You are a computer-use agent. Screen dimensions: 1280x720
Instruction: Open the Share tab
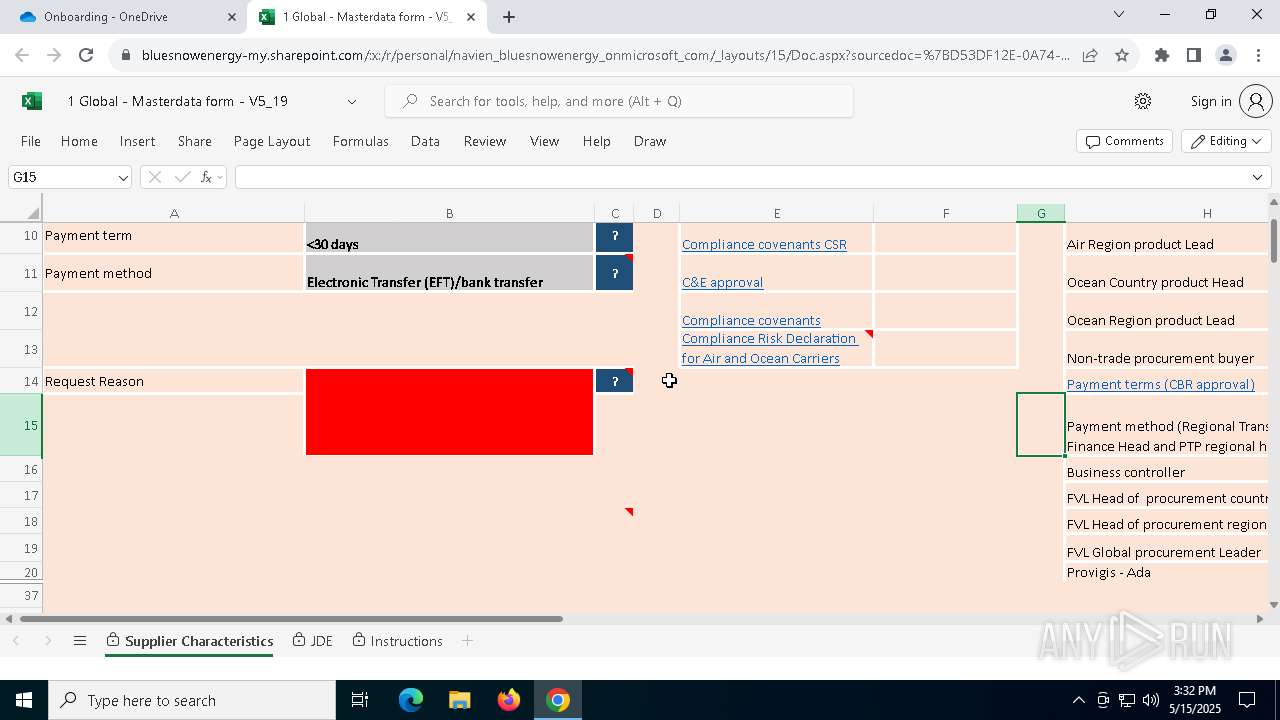pyautogui.click(x=194, y=141)
